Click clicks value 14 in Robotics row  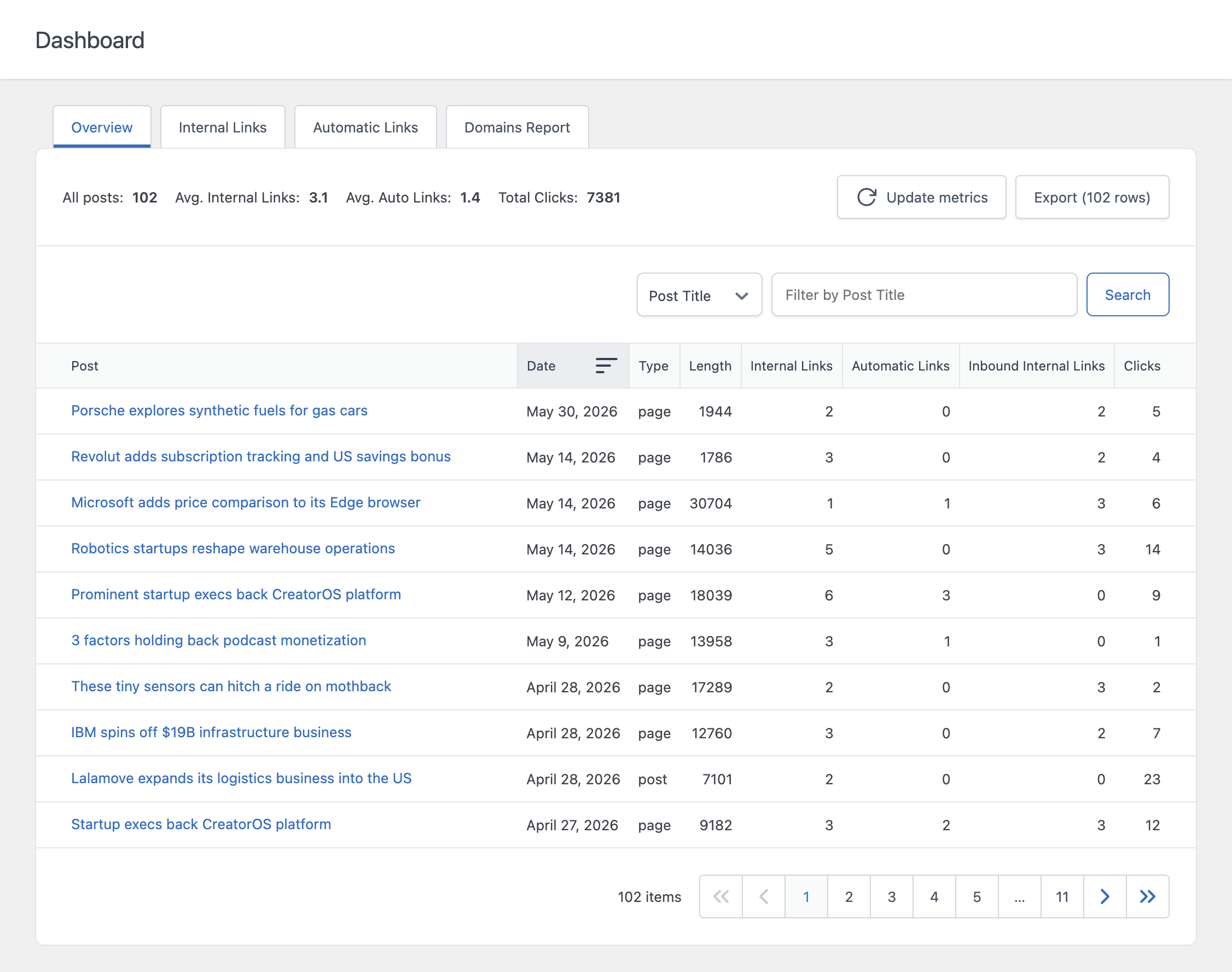pyautogui.click(x=1152, y=549)
